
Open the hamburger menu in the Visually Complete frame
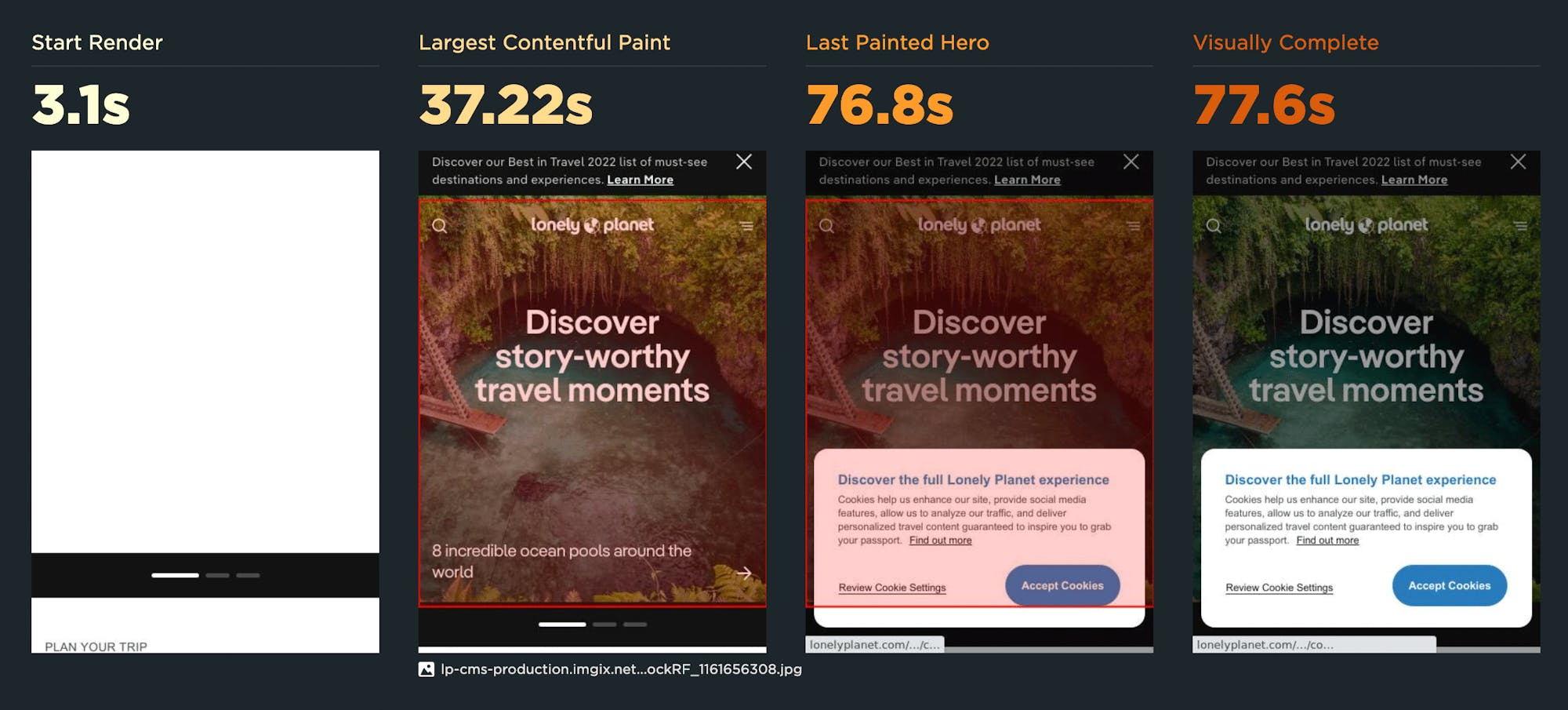[x=1520, y=226]
